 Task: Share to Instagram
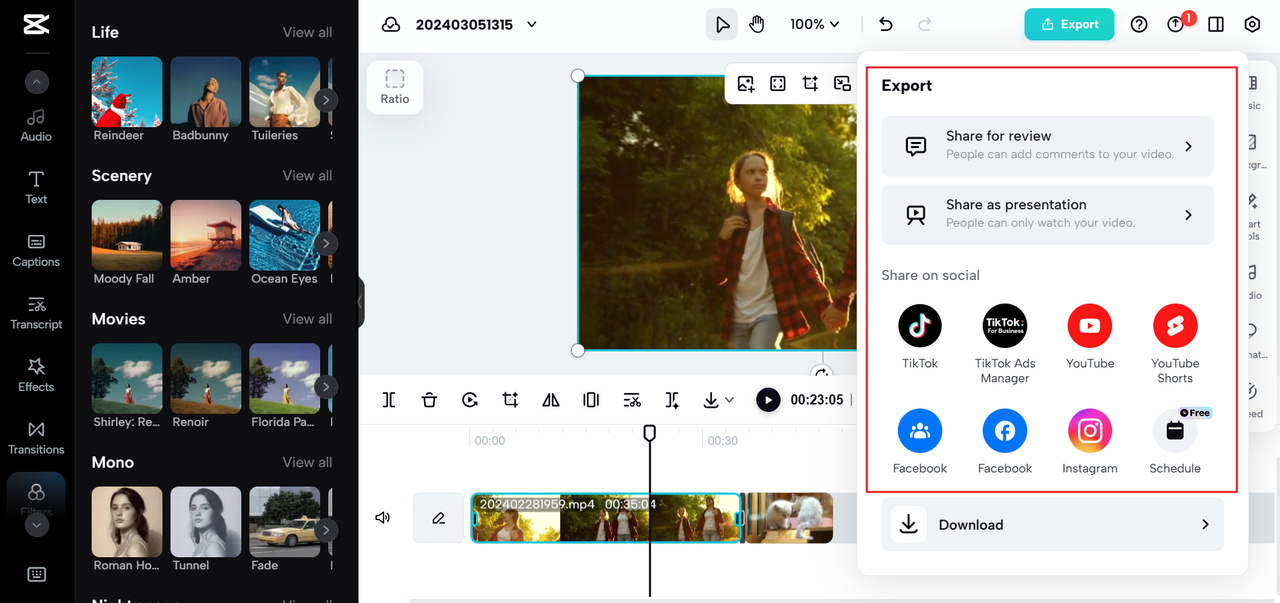1090,431
